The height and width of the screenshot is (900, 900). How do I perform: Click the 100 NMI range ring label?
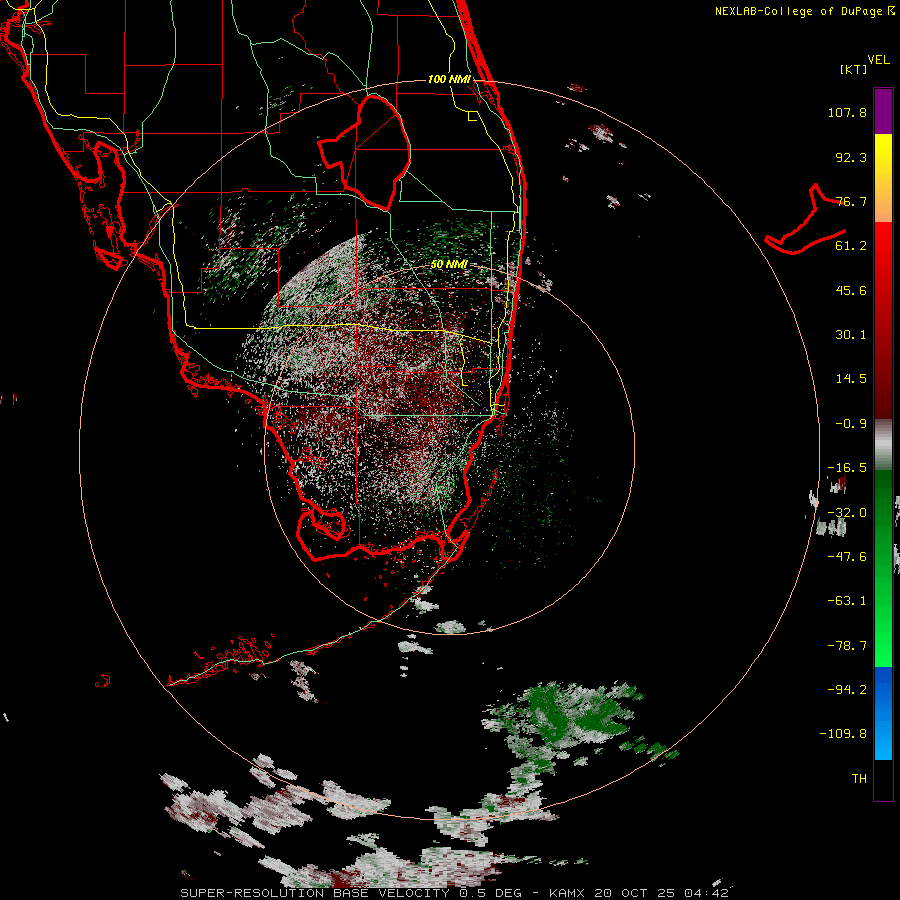tap(449, 79)
